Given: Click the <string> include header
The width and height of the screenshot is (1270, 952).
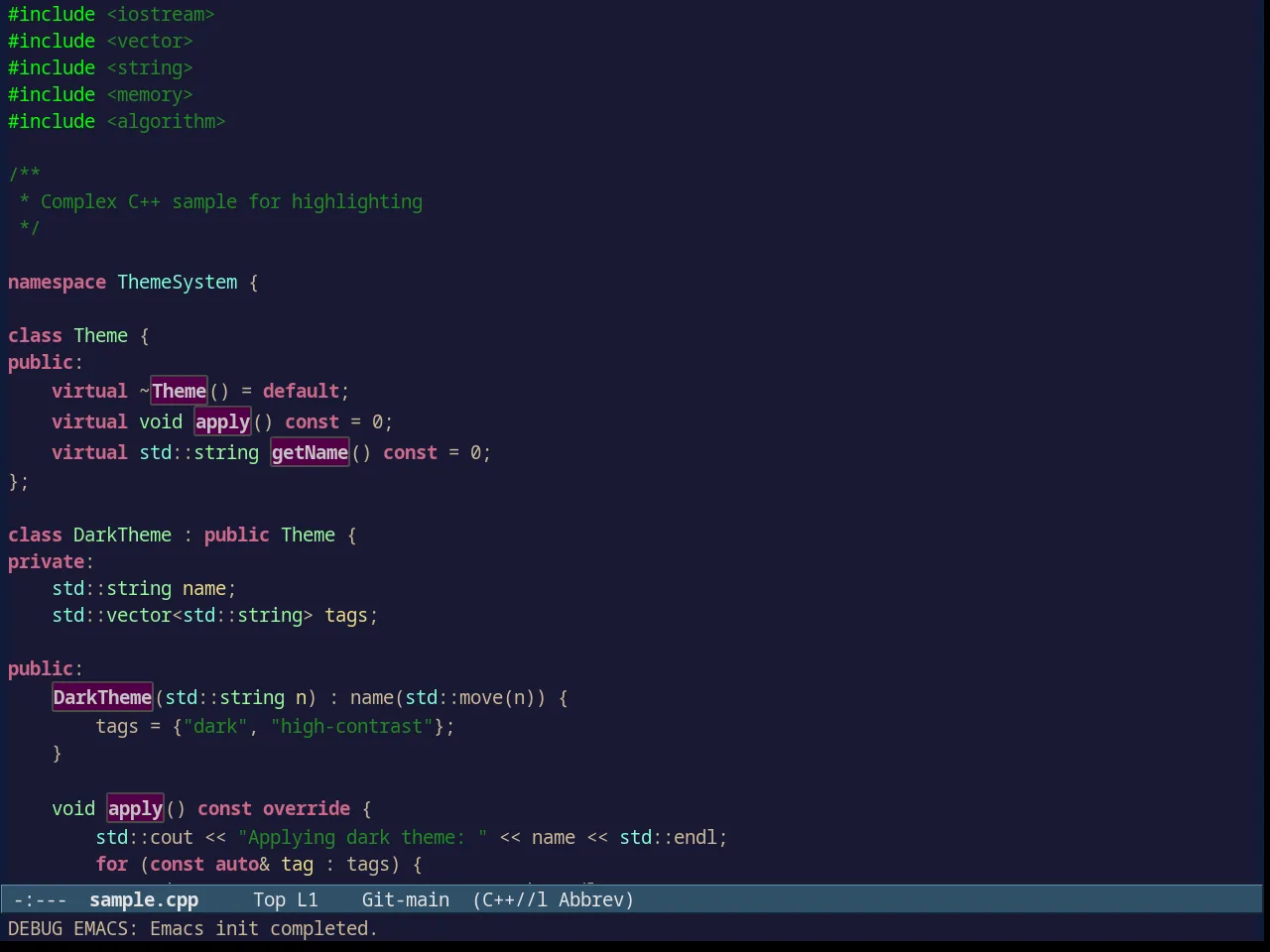Looking at the screenshot, I should click(150, 68).
